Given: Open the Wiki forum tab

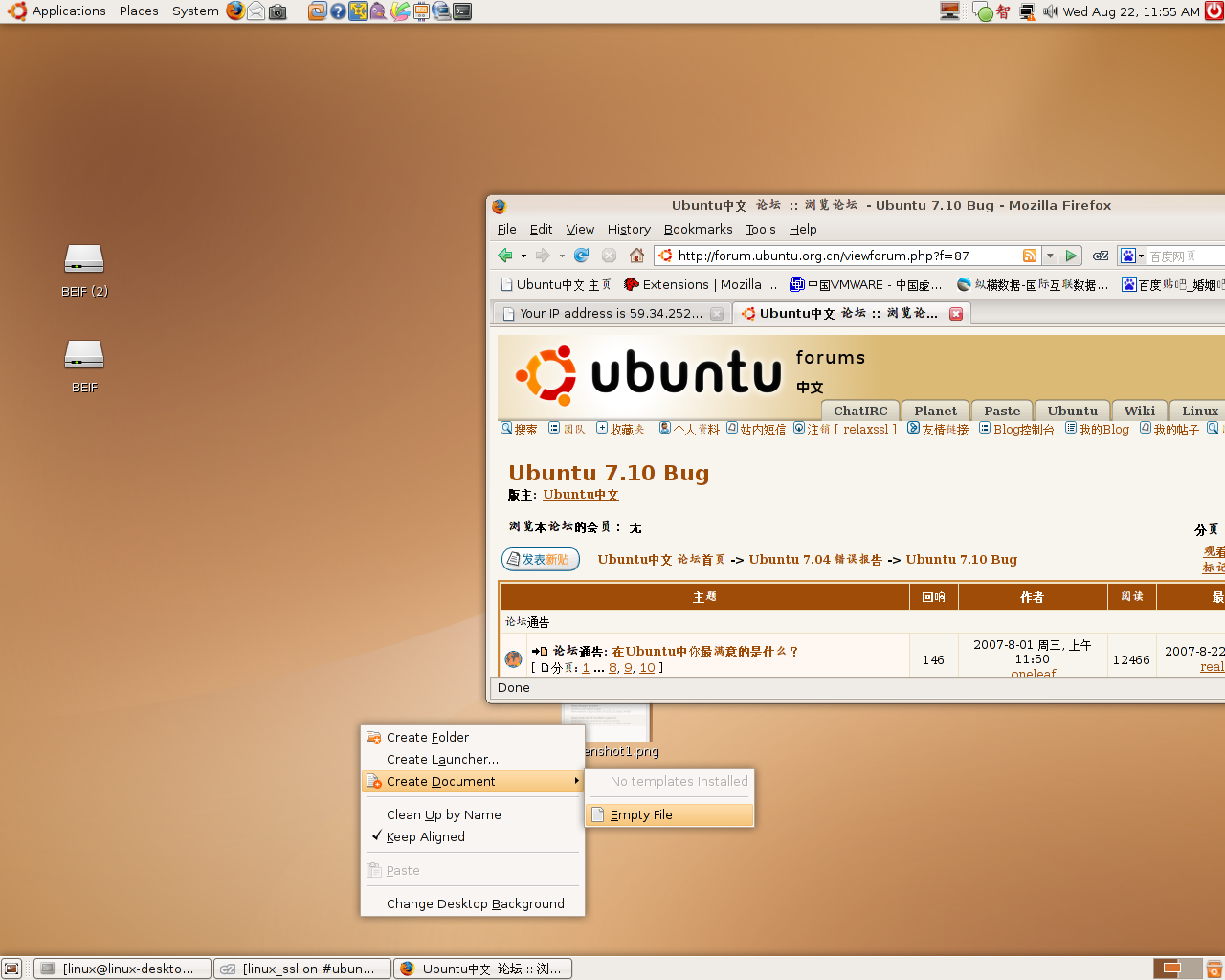Looking at the screenshot, I should point(1139,411).
